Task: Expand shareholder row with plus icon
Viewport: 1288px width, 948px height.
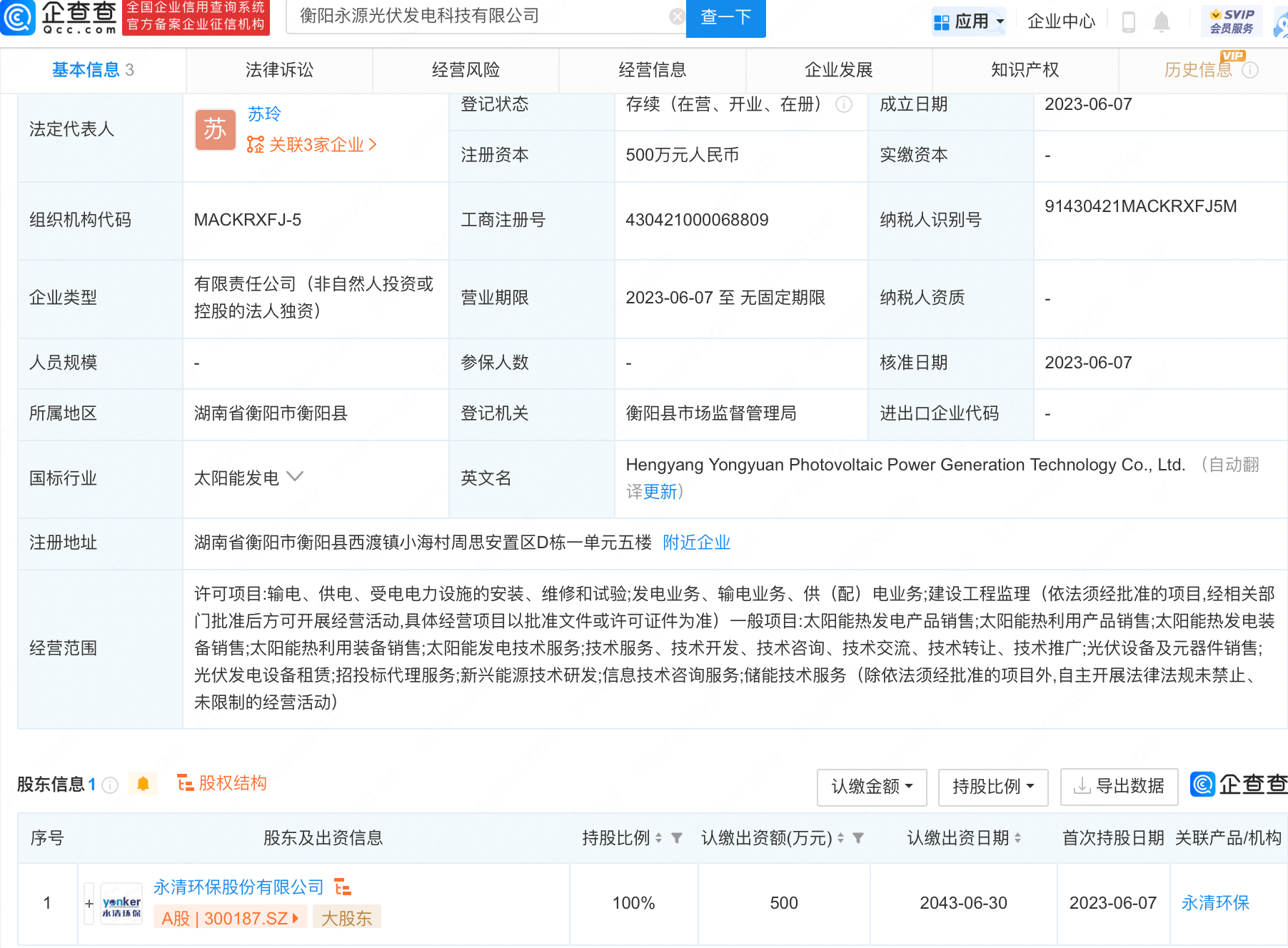Action: [x=89, y=904]
